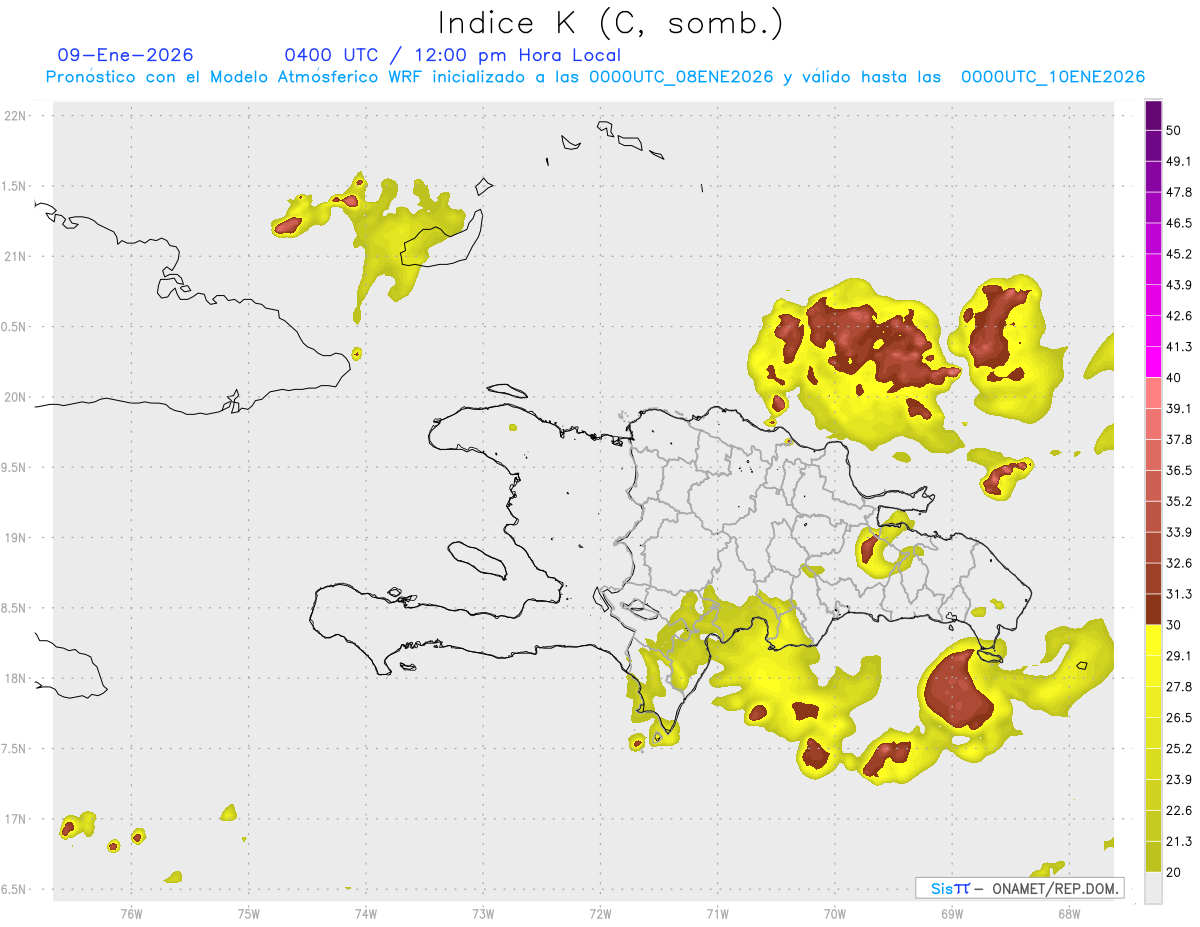
Task: Click the "19N" latitude label
Action: 16,538
